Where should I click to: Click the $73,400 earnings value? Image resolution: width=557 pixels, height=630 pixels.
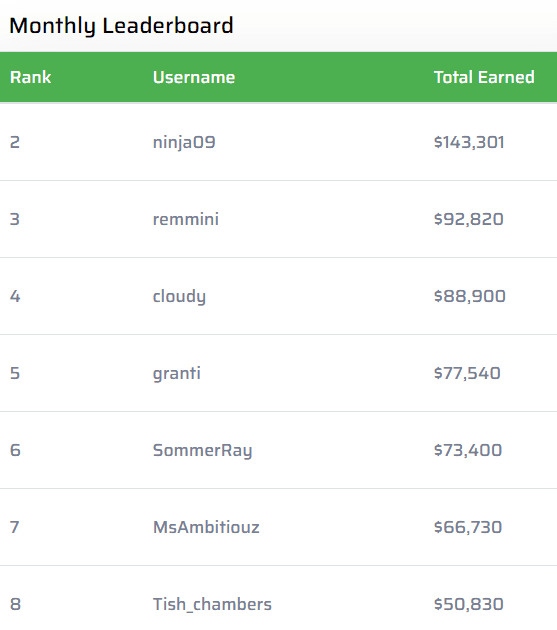coord(468,450)
